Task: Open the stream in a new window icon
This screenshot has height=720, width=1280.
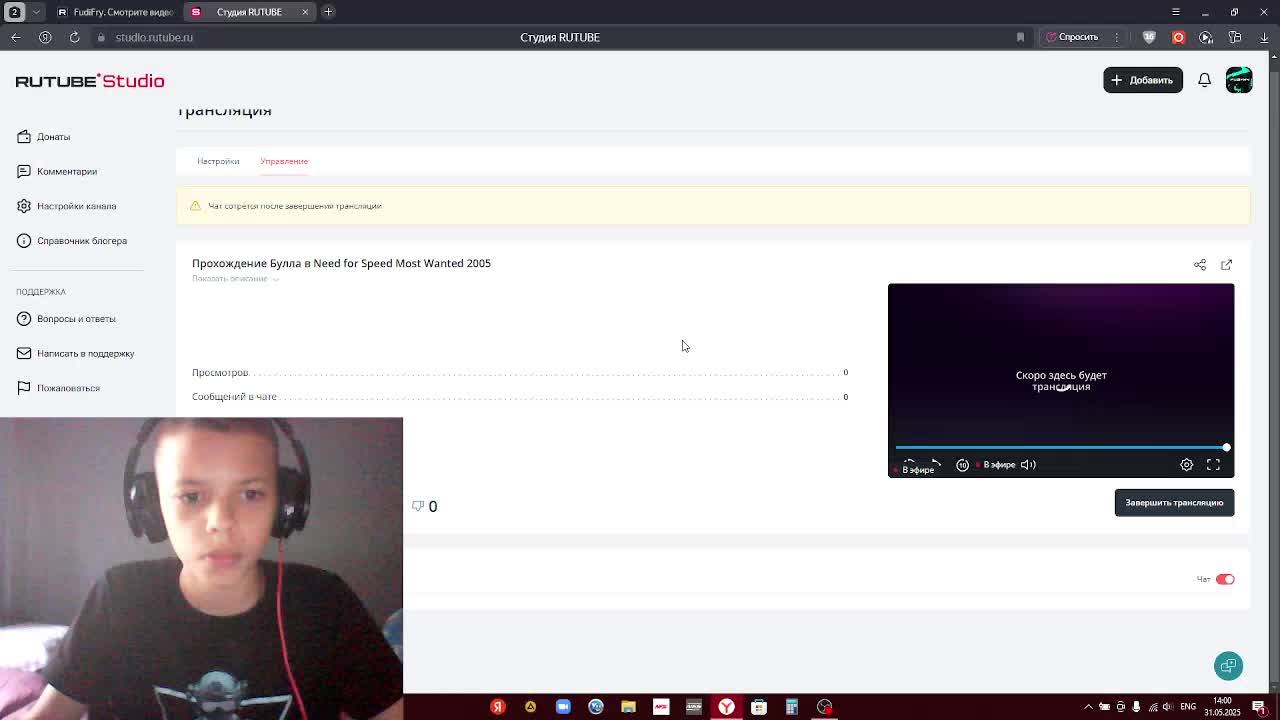Action: point(1226,265)
